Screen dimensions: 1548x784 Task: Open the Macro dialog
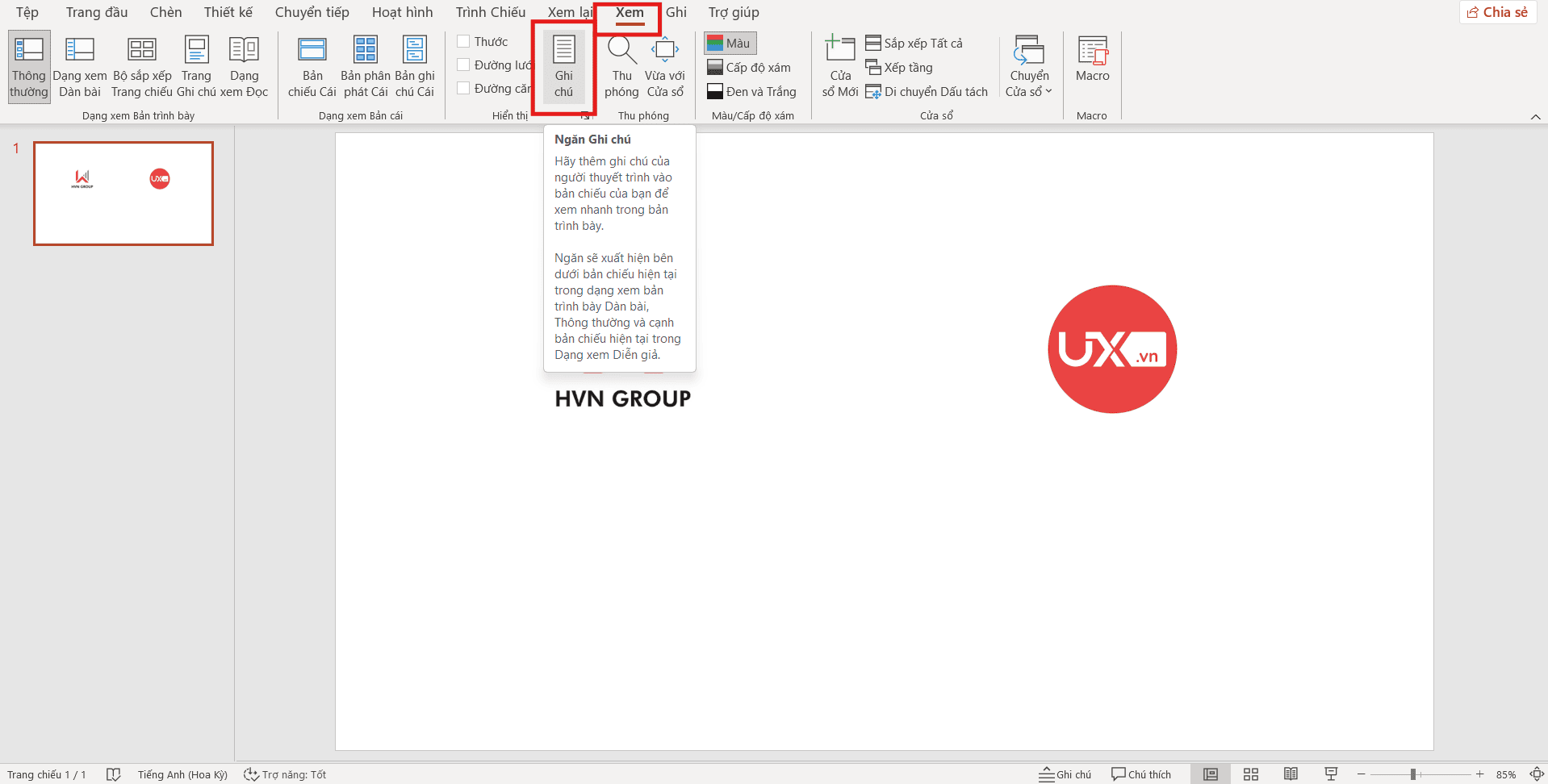click(x=1092, y=65)
